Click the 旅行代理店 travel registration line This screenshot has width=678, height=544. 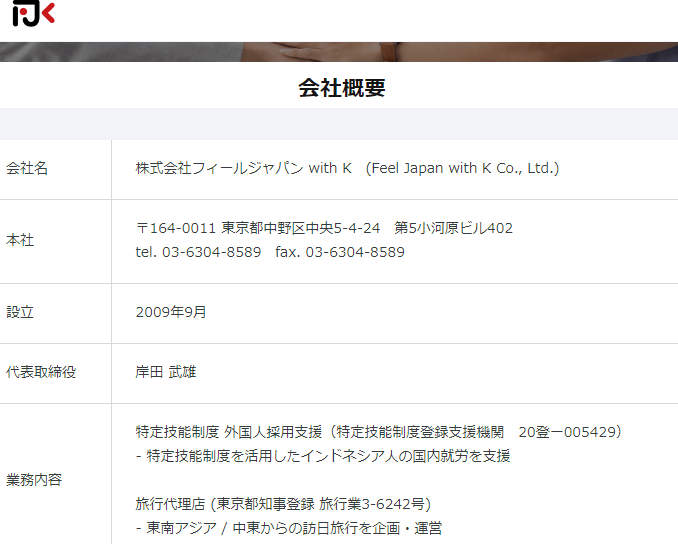[283, 504]
